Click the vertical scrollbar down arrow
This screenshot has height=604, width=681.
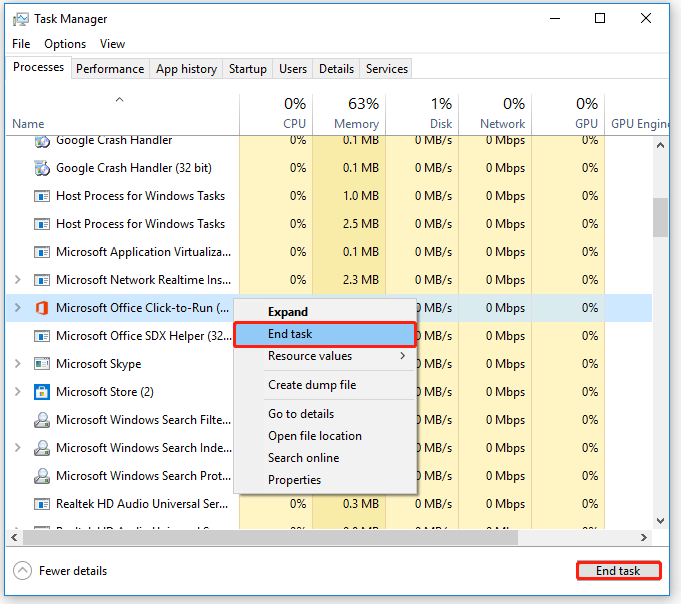coord(661,521)
